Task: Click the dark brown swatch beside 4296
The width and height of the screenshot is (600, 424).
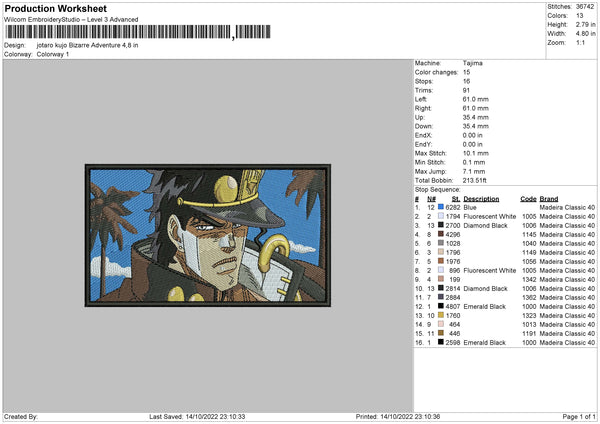Action: [441, 234]
